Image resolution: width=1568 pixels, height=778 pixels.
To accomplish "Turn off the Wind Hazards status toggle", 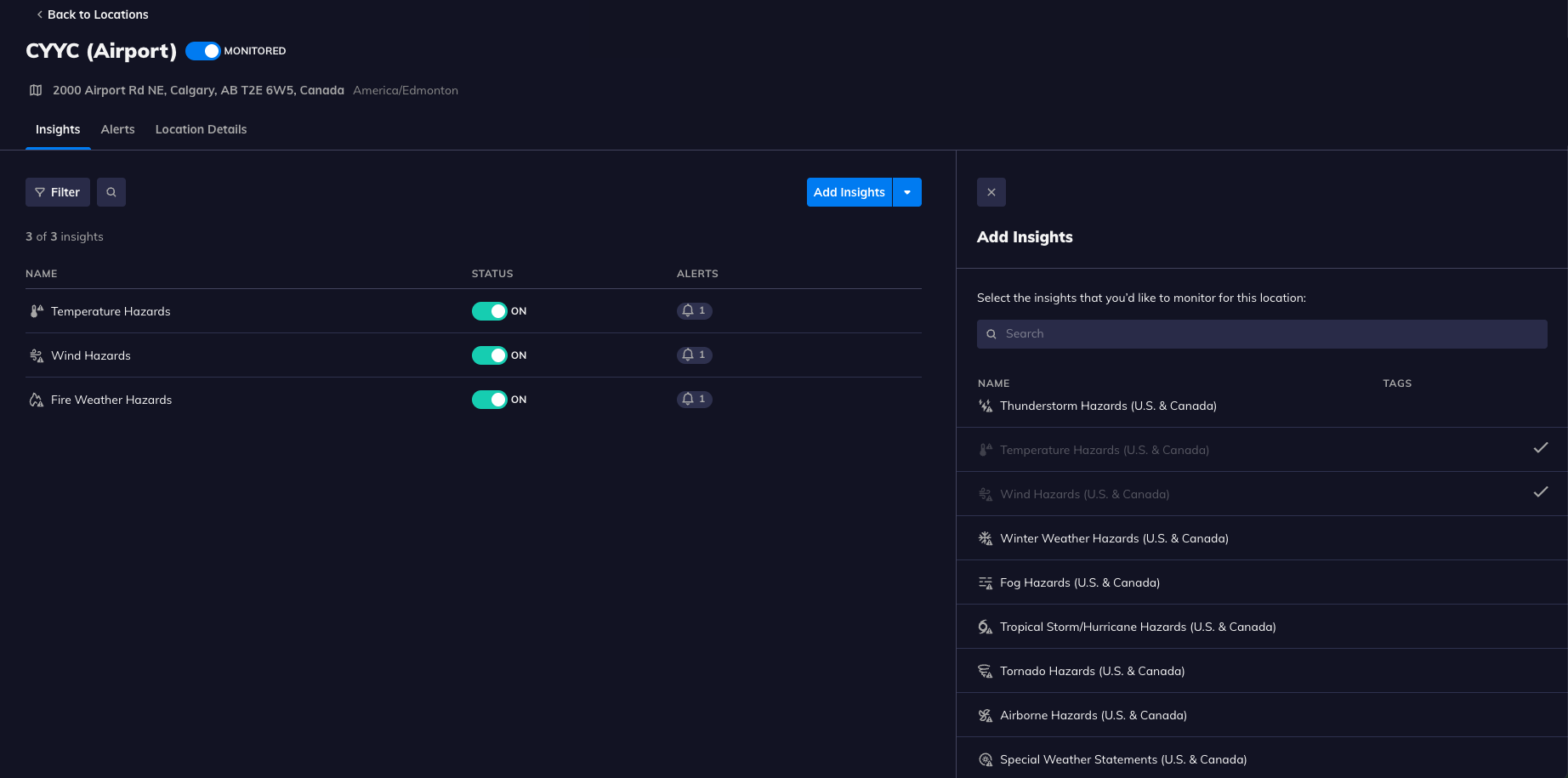I will tap(489, 355).
